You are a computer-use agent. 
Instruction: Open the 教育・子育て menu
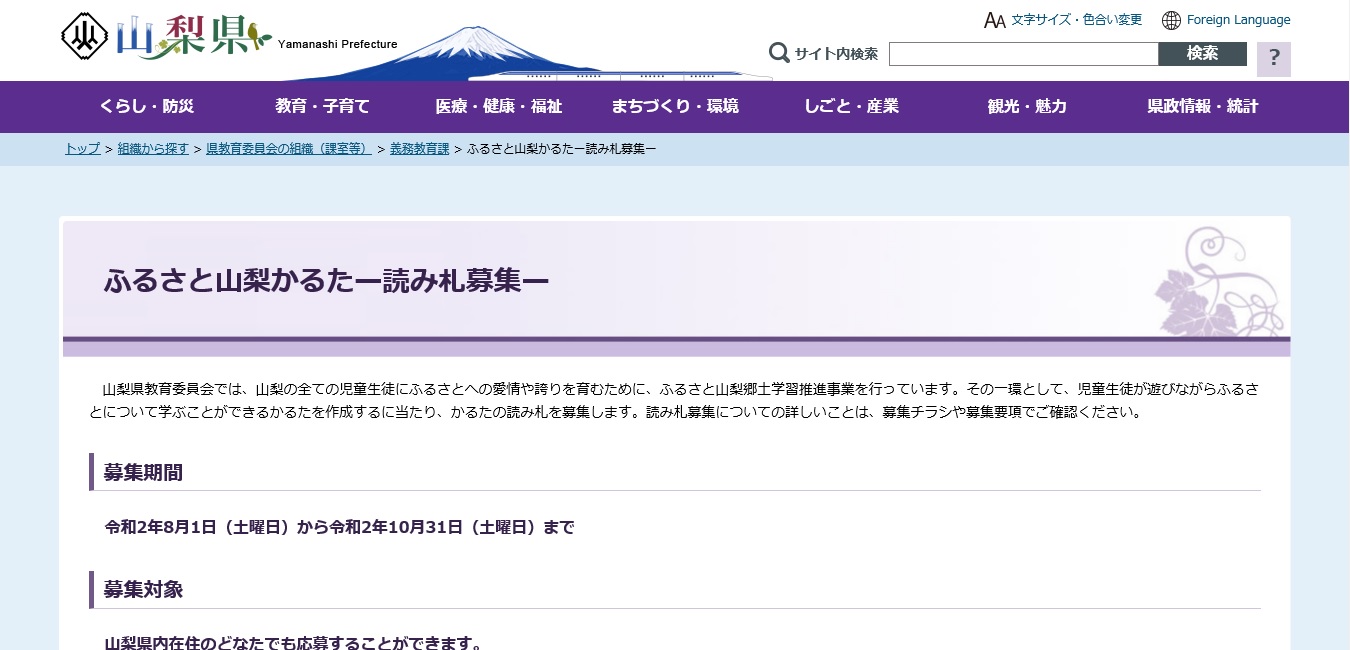[x=322, y=106]
